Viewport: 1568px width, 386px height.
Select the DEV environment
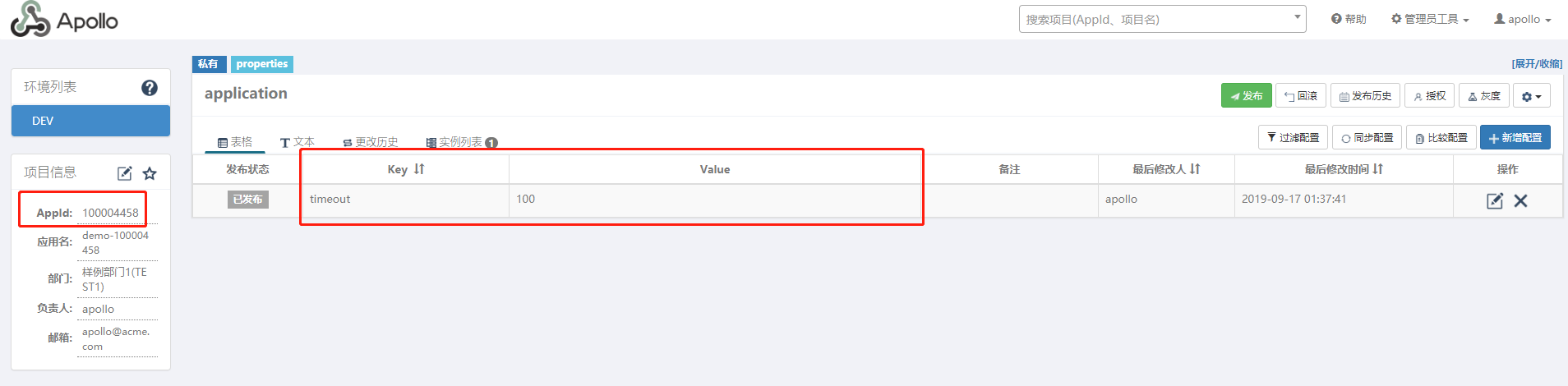point(90,121)
